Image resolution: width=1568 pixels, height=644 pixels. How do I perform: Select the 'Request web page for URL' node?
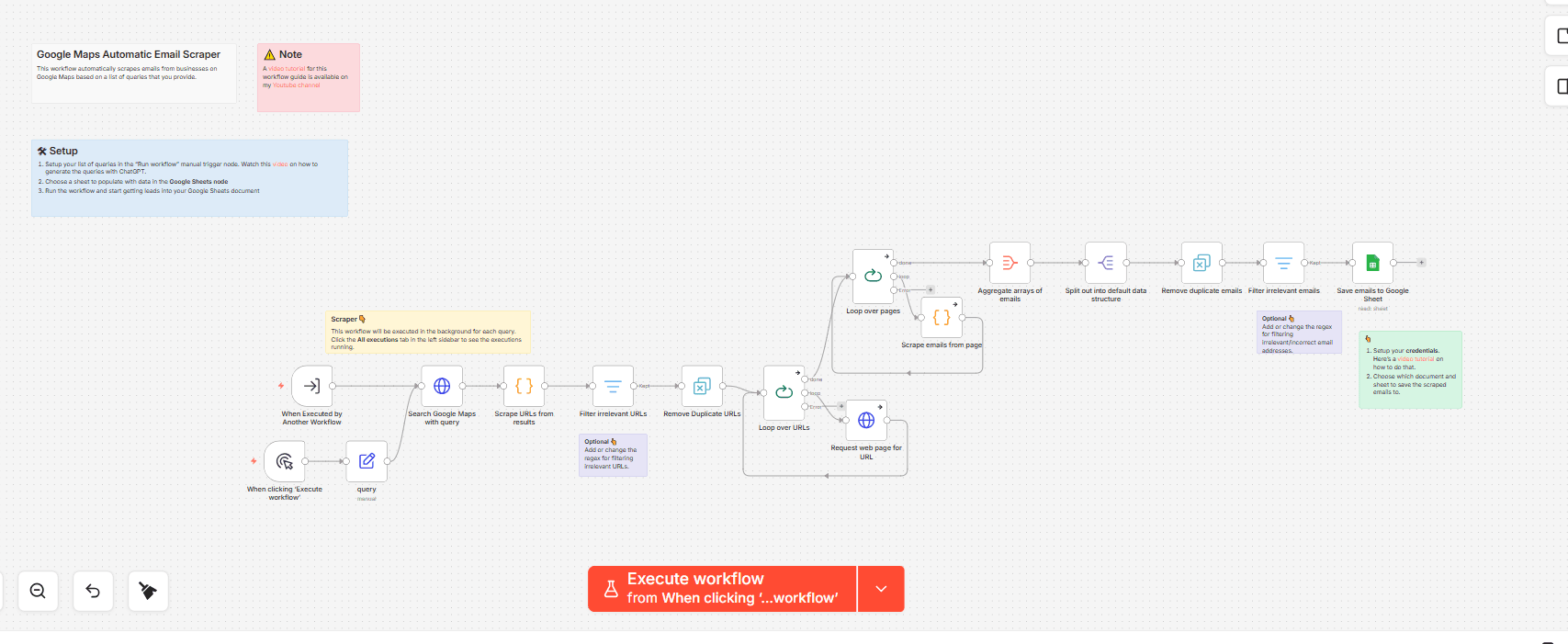[x=866, y=421]
